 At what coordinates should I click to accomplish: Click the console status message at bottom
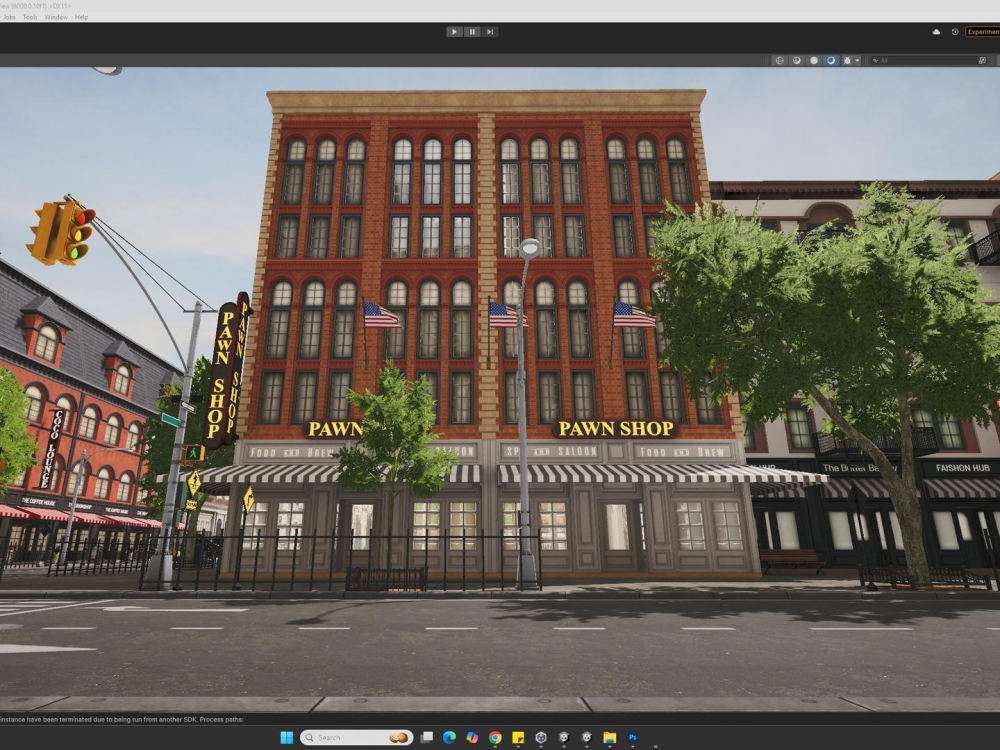122,719
